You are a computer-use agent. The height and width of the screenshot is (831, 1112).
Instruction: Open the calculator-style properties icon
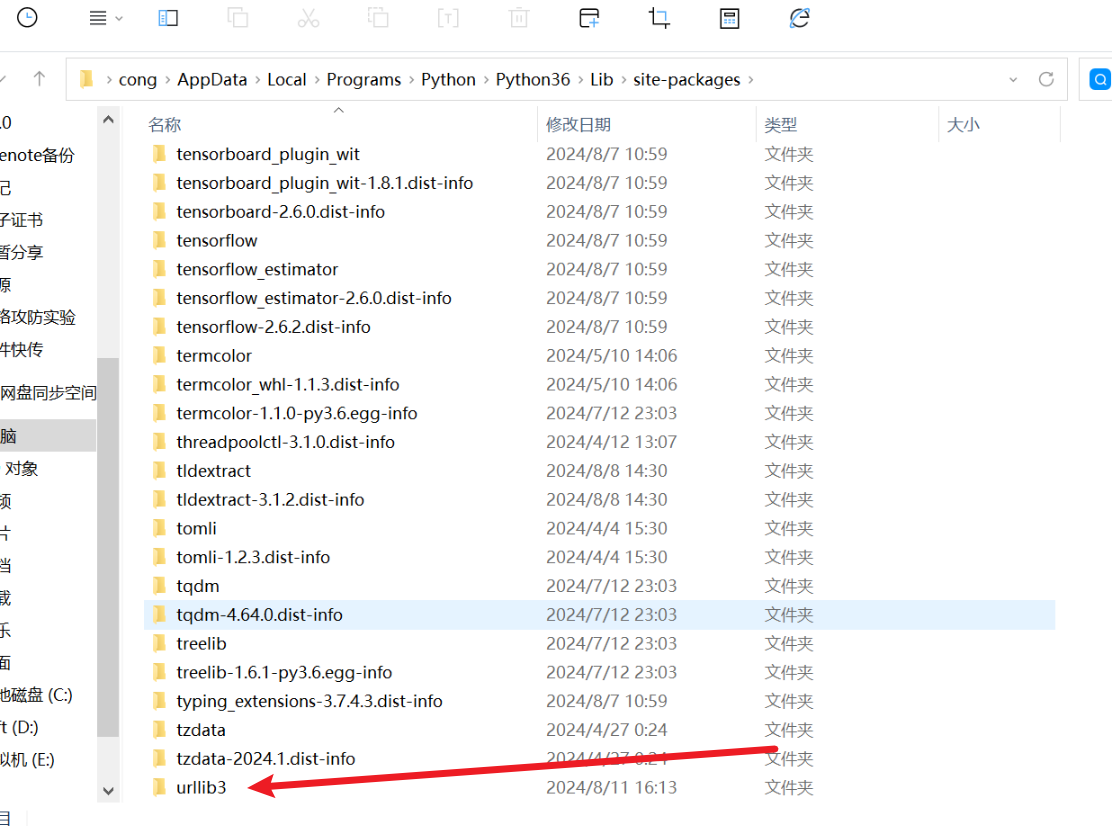(729, 18)
